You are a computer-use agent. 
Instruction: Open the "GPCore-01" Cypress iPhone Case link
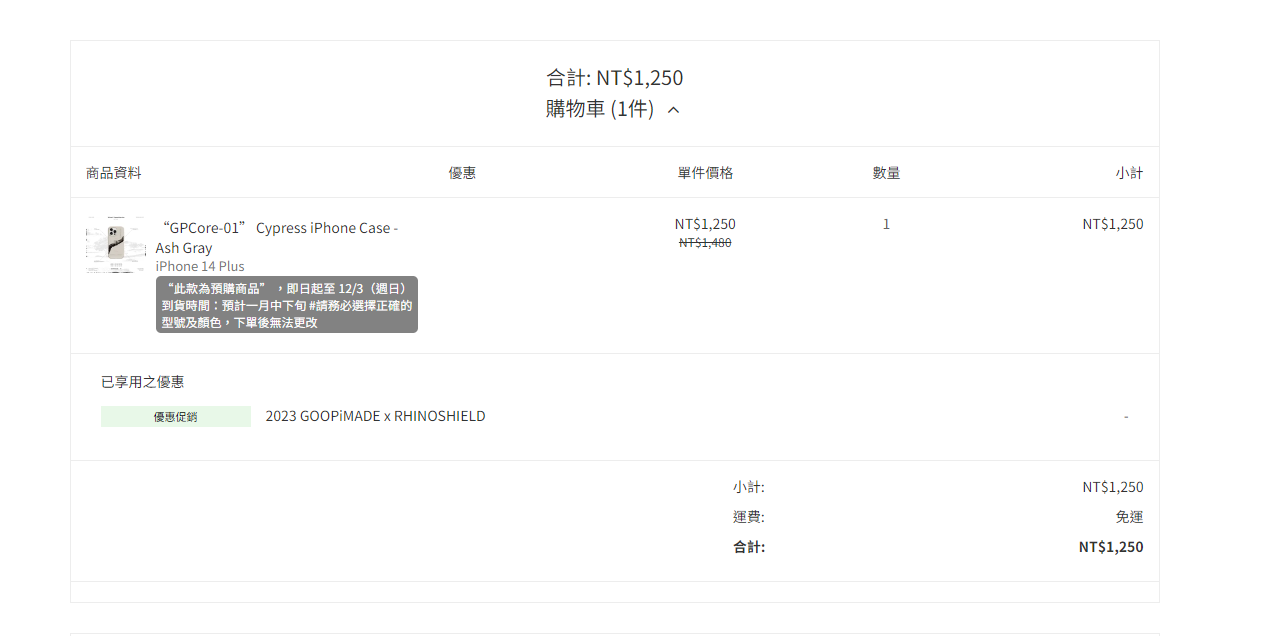pos(277,238)
